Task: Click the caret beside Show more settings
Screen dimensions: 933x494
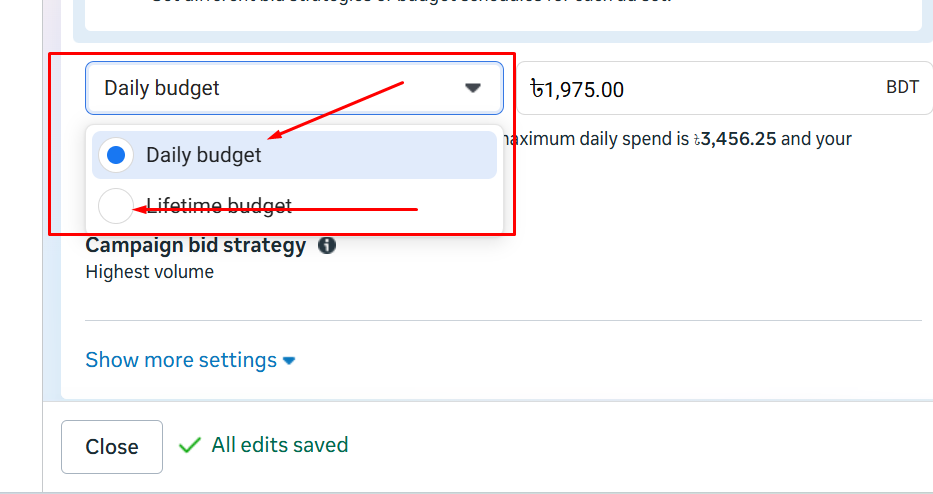Action: point(289,360)
